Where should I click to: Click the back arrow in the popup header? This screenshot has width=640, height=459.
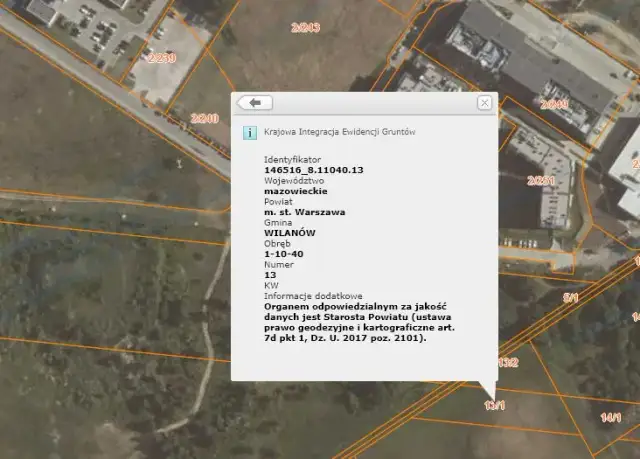[x=254, y=103]
